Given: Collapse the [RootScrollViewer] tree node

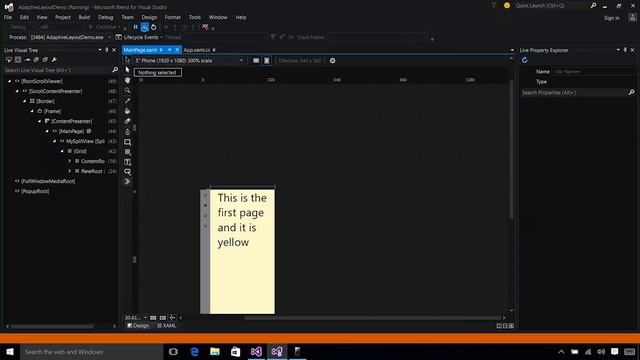Looking at the screenshot, I should coord(9,81).
